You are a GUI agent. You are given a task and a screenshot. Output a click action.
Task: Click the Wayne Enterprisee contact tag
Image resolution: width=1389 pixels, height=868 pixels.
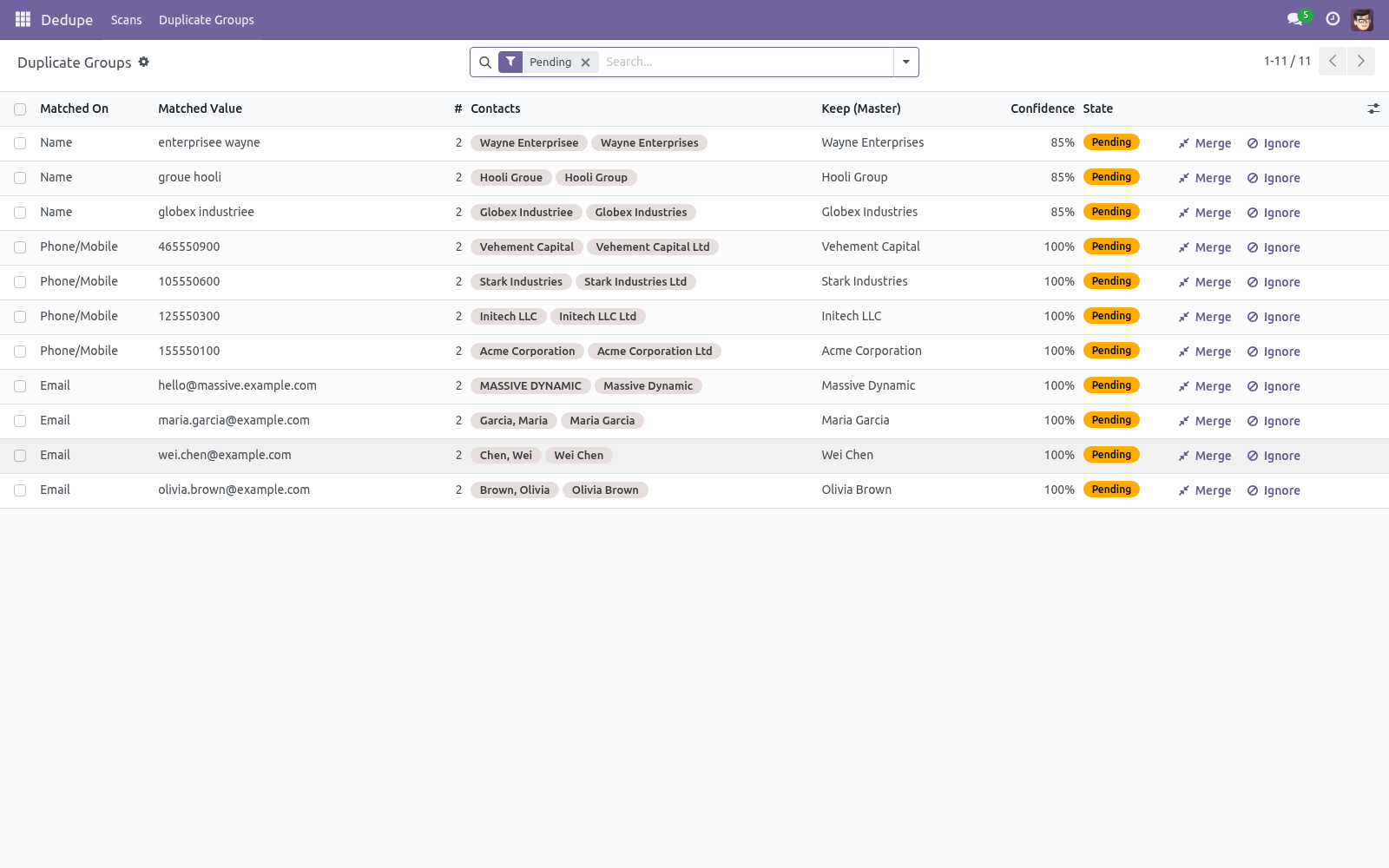pyautogui.click(x=529, y=143)
